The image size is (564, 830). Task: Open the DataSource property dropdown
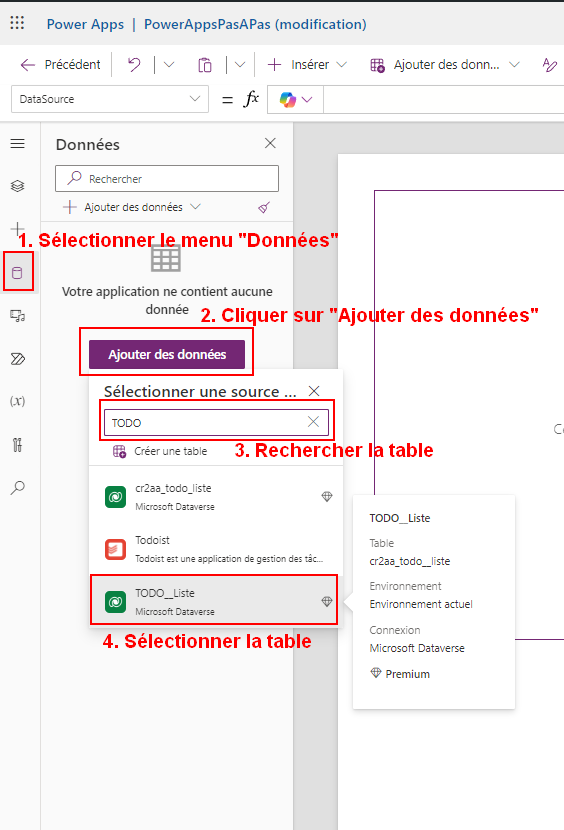click(110, 99)
